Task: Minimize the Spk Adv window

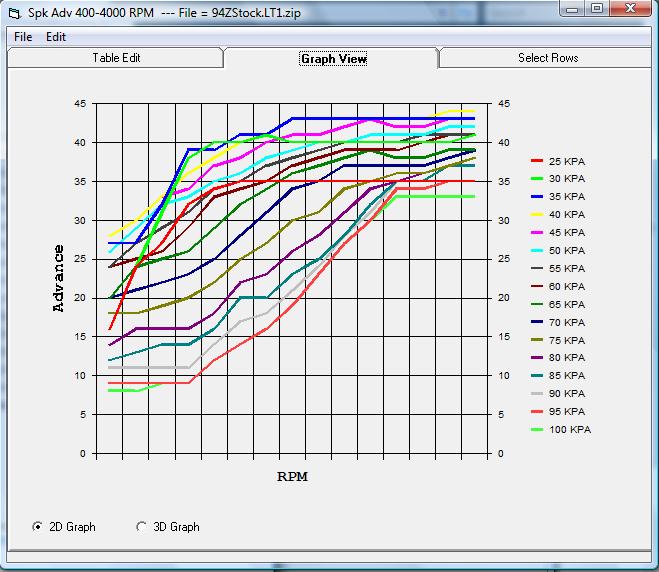Action: coord(573,10)
